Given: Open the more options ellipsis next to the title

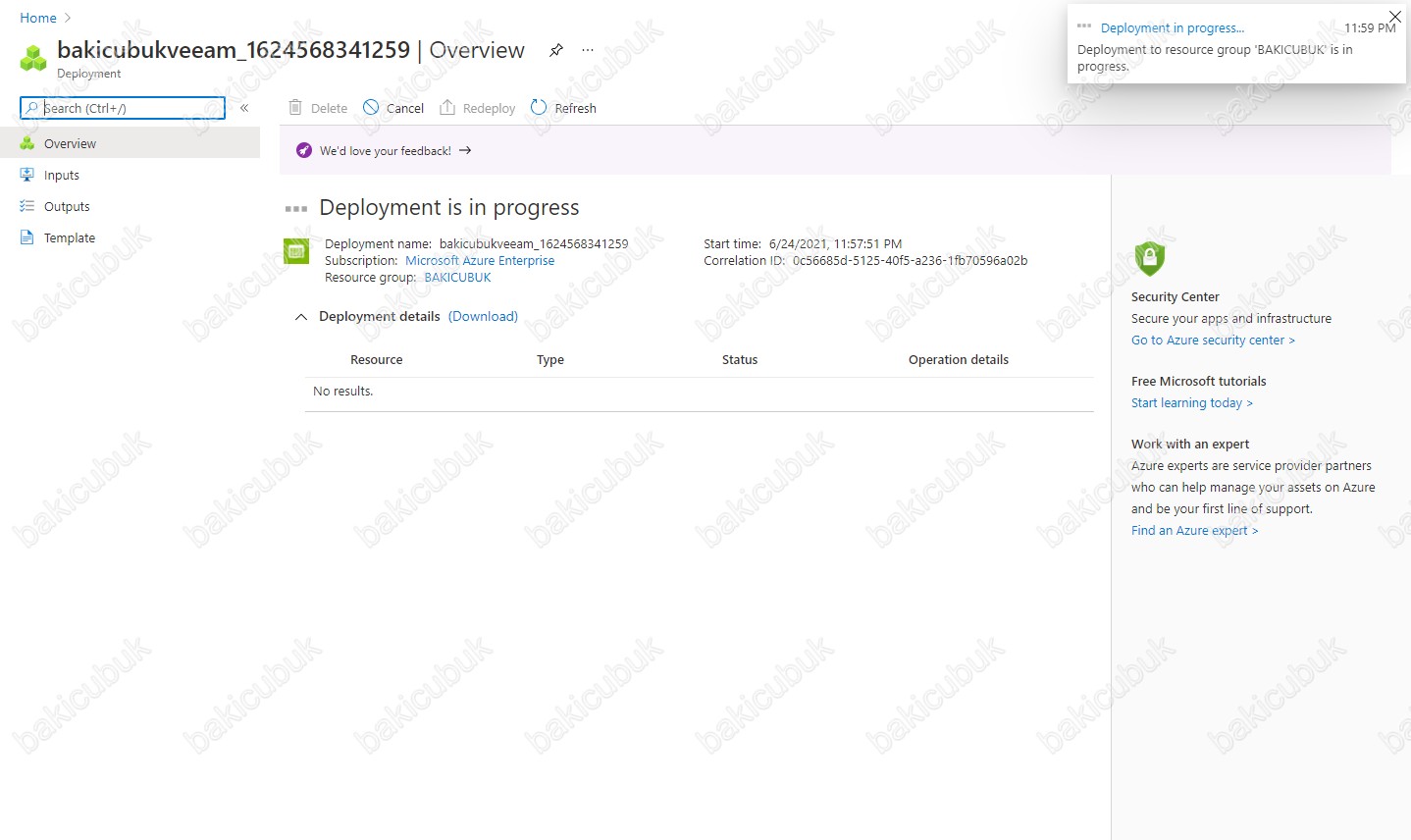Looking at the screenshot, I should [588, 50].
